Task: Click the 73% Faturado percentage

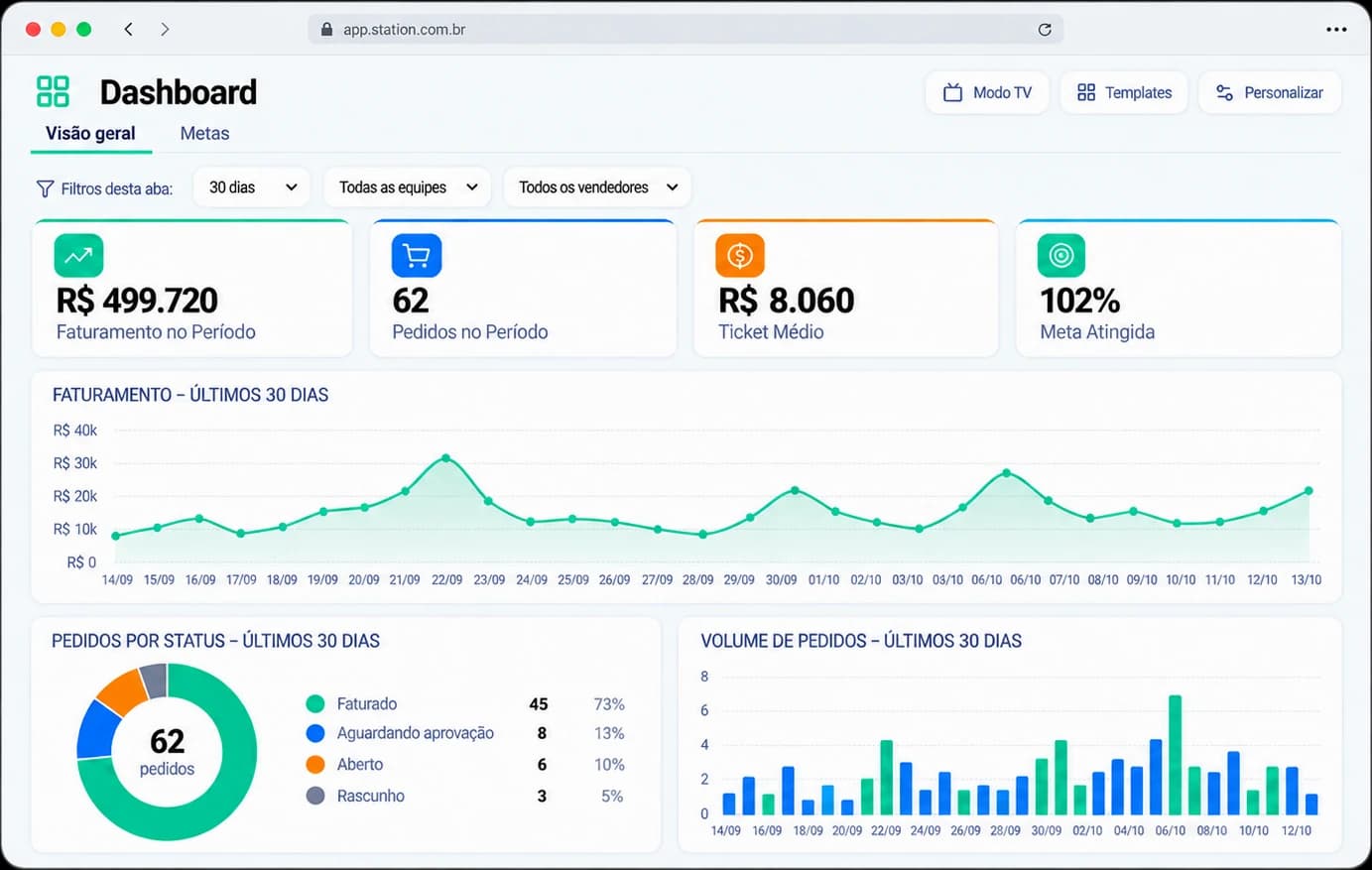Action: tap(609, 704)
